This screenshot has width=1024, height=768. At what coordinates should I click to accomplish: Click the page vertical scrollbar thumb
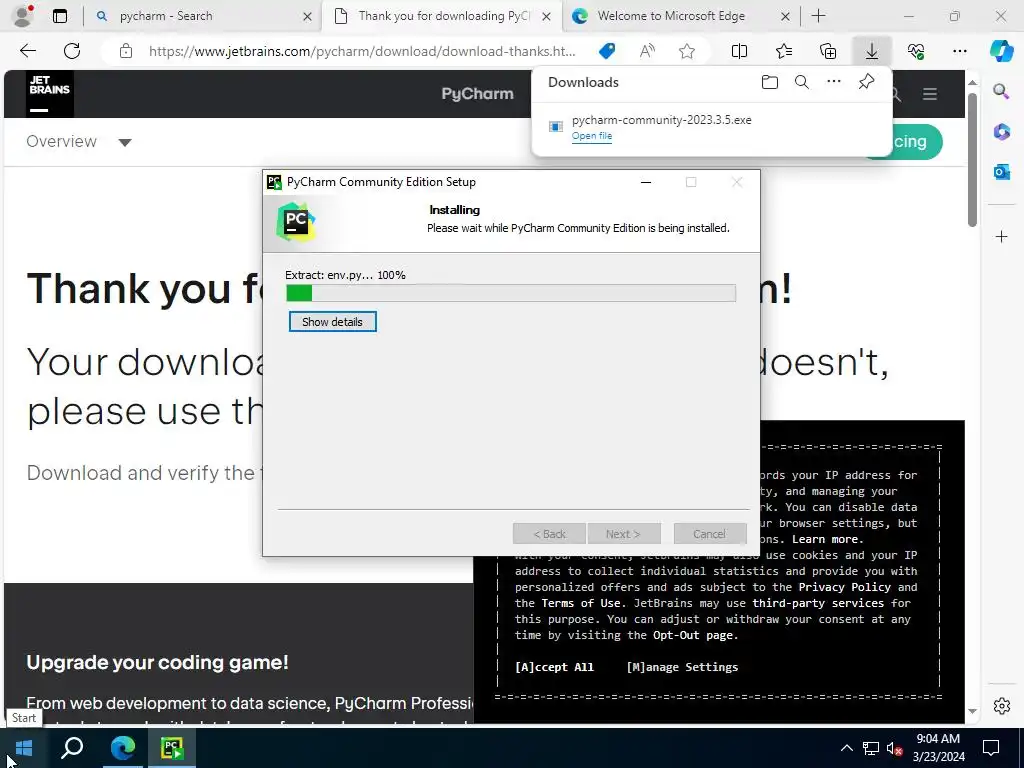point(972,160)
